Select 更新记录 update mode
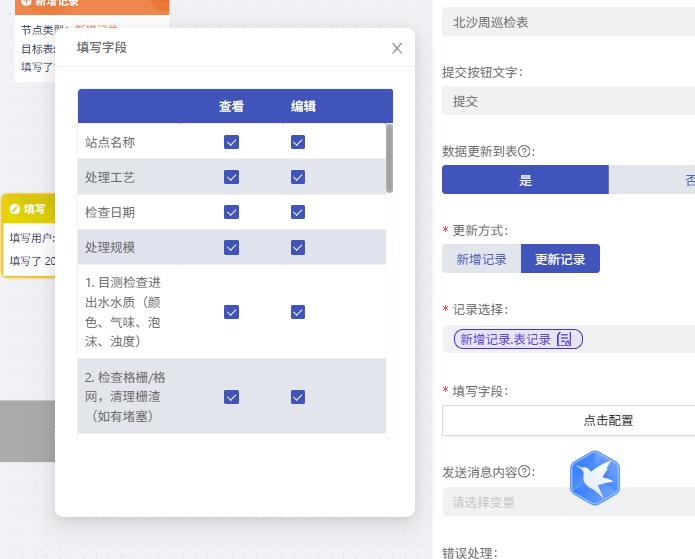The image size is (695, 559). point(560,259)
